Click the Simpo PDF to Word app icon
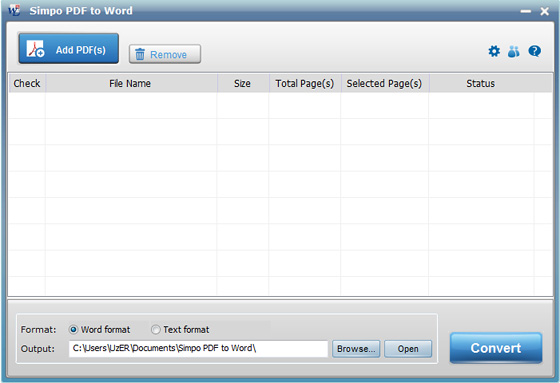 point(14,10)
